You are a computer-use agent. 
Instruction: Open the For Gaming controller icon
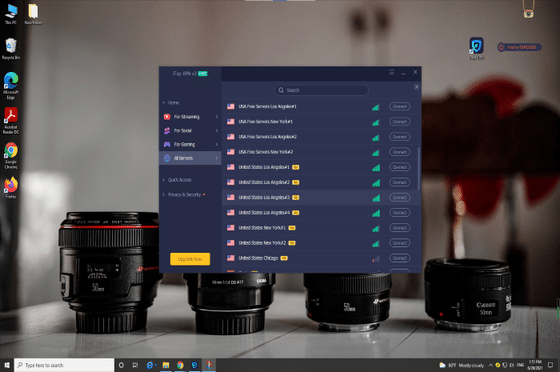coord(167,144)
